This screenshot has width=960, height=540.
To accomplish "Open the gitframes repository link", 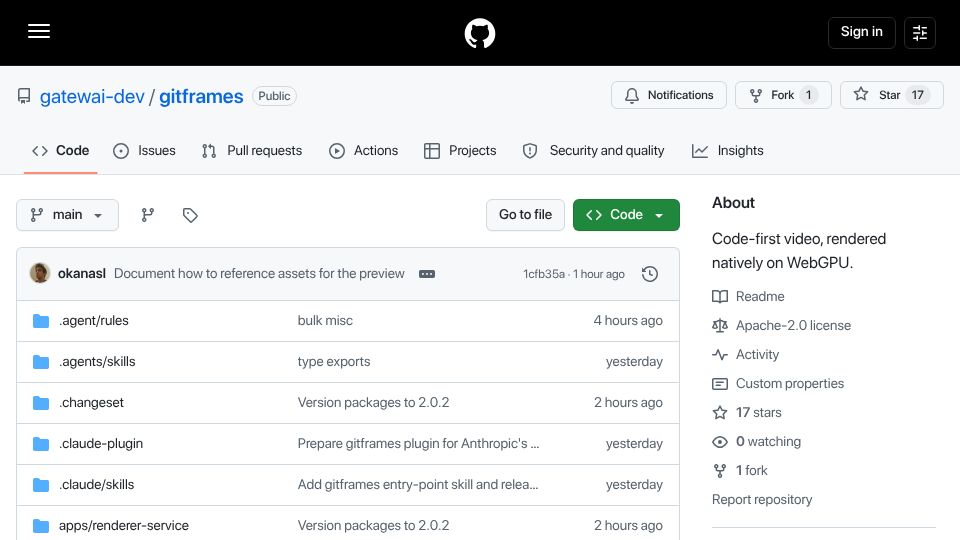I will 201,96.
